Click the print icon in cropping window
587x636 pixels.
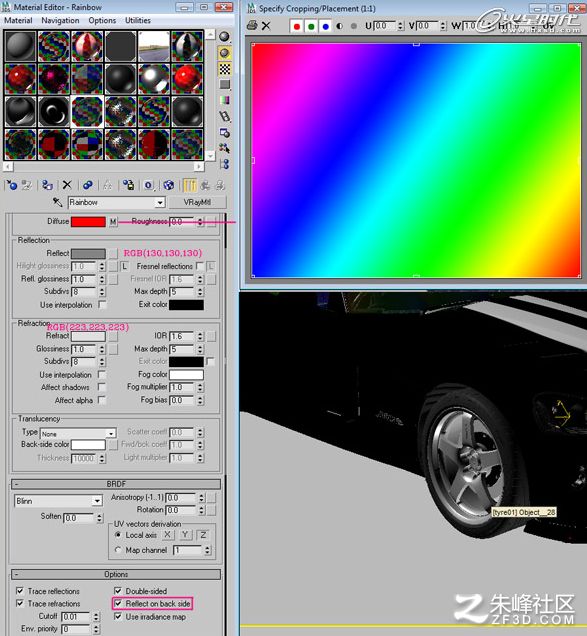(x=252, y=26)
